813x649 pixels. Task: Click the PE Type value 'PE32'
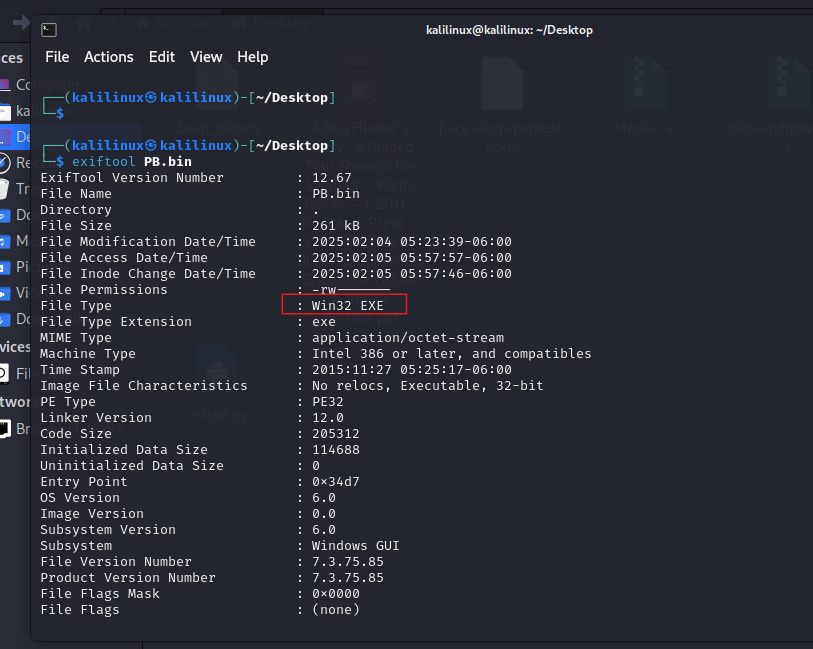328,402
